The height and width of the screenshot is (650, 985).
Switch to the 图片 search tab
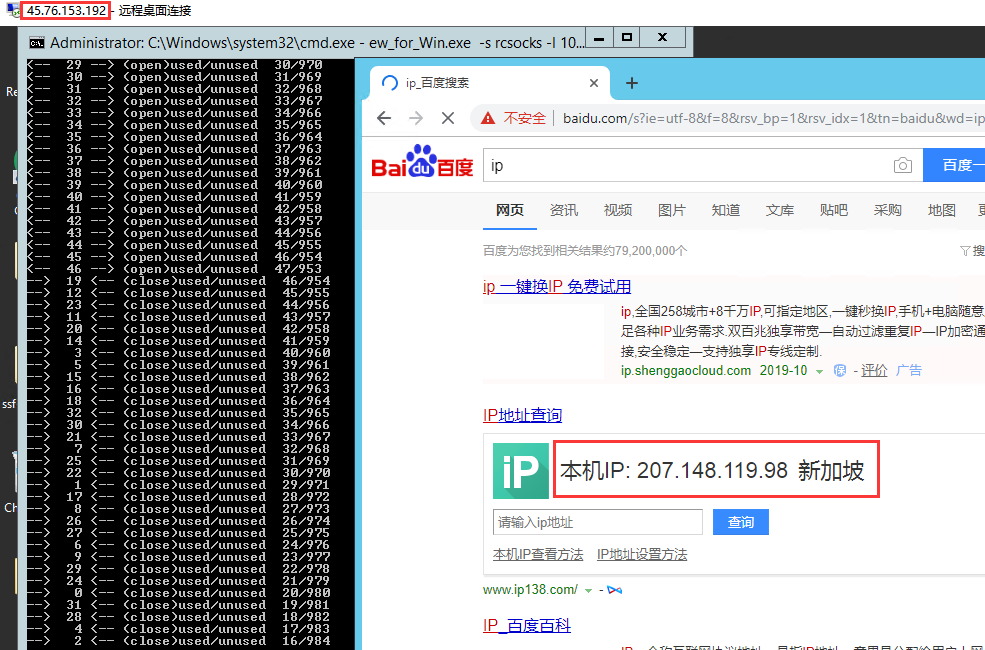[x=671, y=211]
